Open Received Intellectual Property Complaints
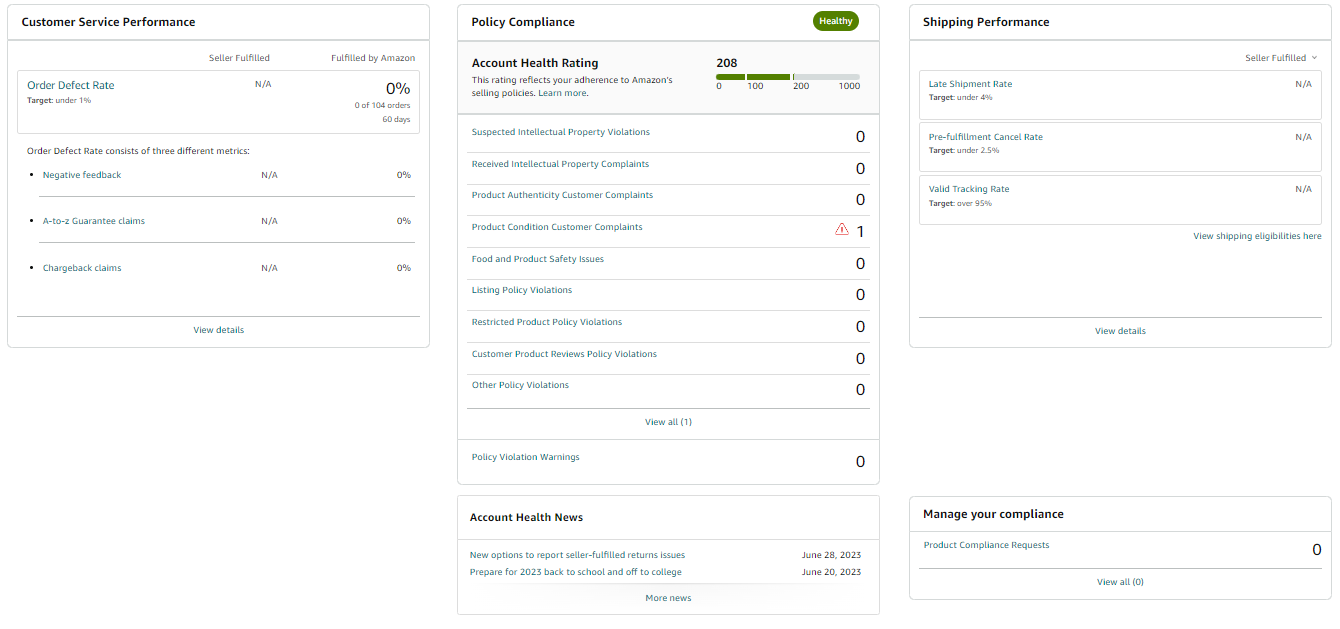The image size is (1340, 629). [560, 164]
